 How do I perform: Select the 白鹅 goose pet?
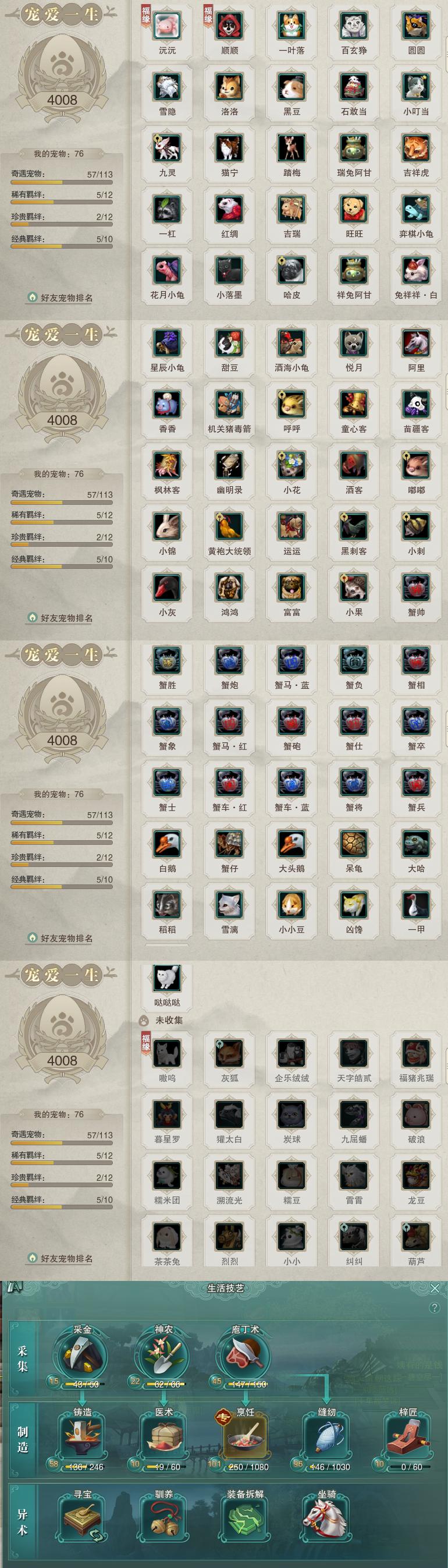(167, 844)
